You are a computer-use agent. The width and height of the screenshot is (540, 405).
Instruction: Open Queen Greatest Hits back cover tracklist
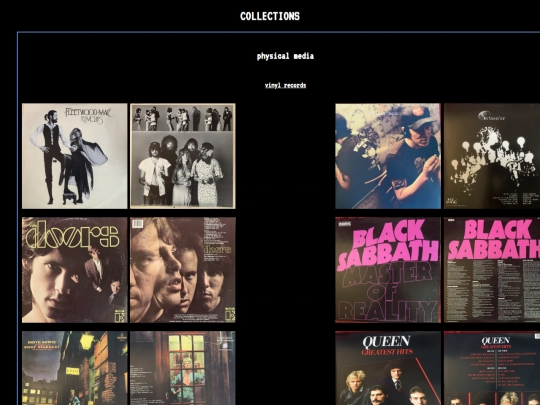492,368
